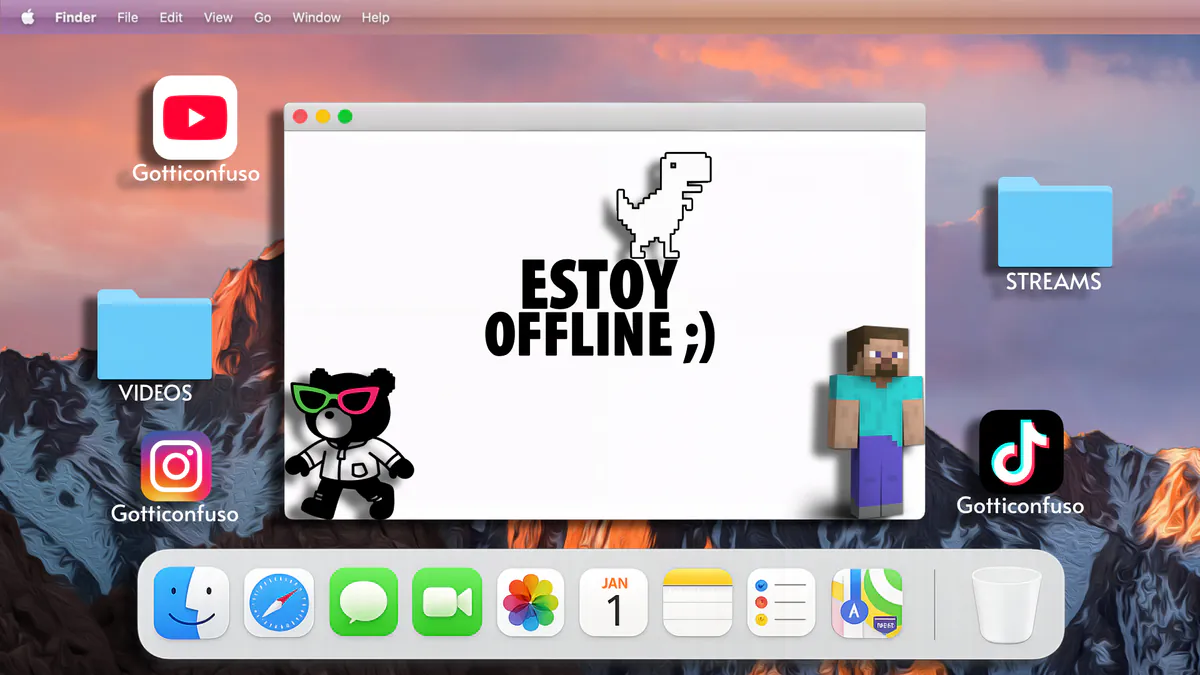This screenshot has height=675, width=1200.
Task: Click the ESTOY OFFLINE ;) text
Action: tap(600, 310)
